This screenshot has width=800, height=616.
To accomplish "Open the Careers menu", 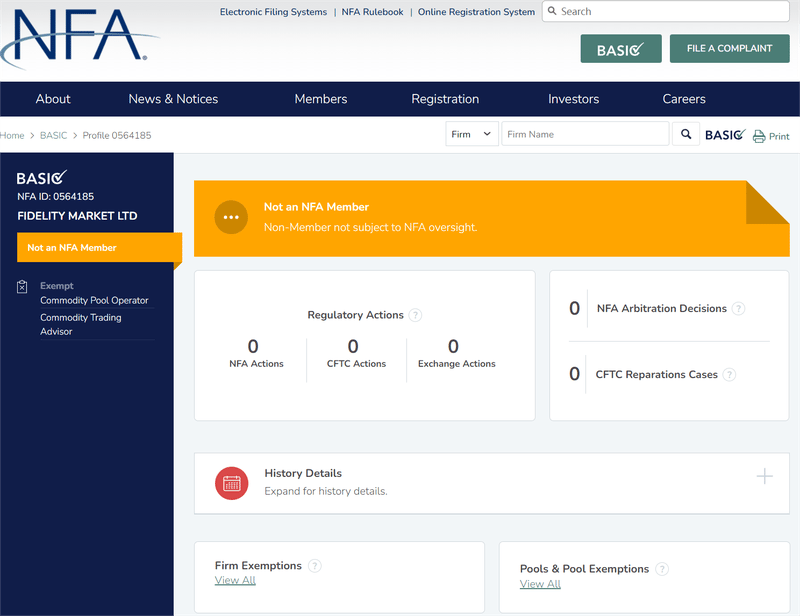I will pyautogui.click(x=684, y=99).
